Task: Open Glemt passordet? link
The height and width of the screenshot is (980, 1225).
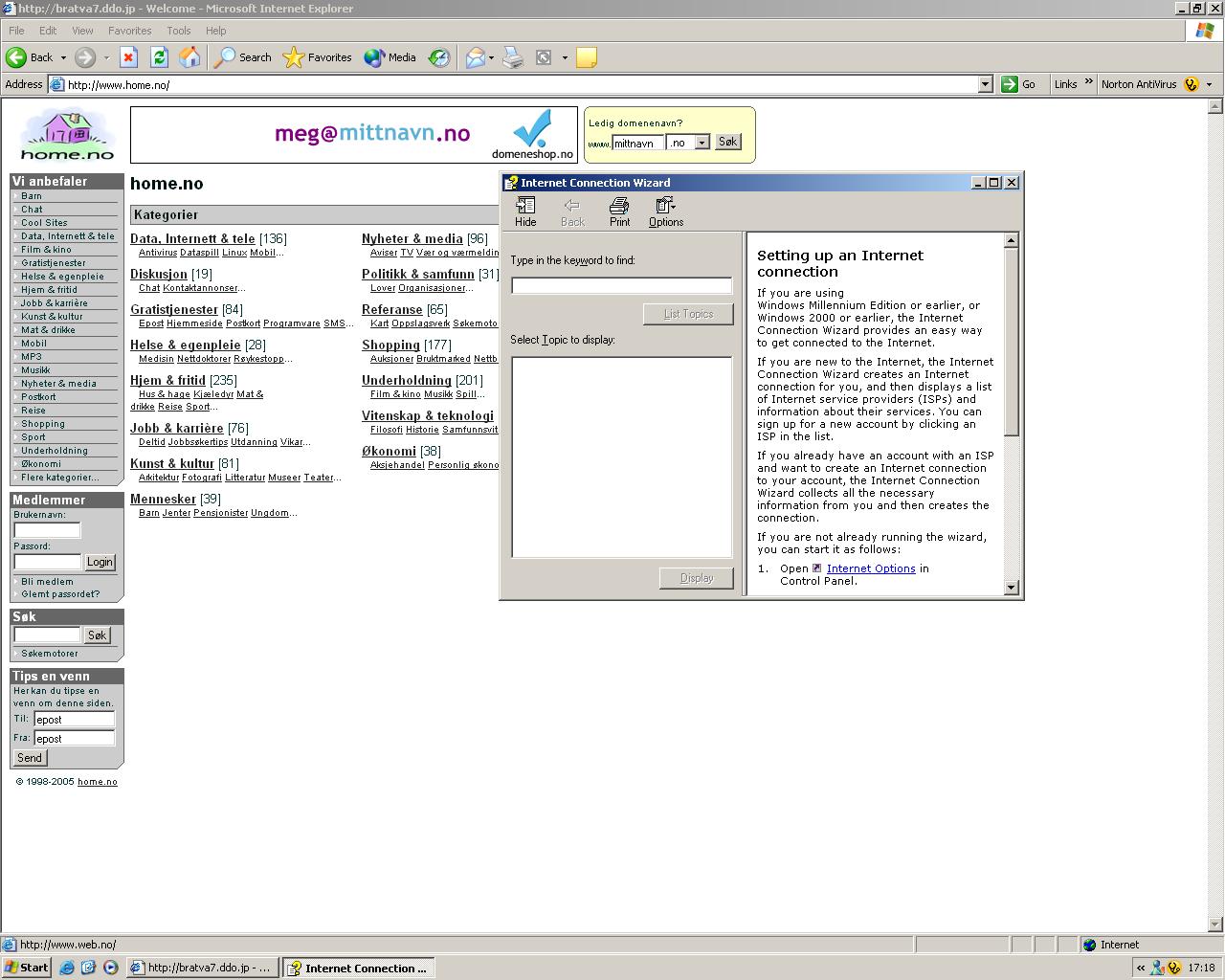Action: 60,594
